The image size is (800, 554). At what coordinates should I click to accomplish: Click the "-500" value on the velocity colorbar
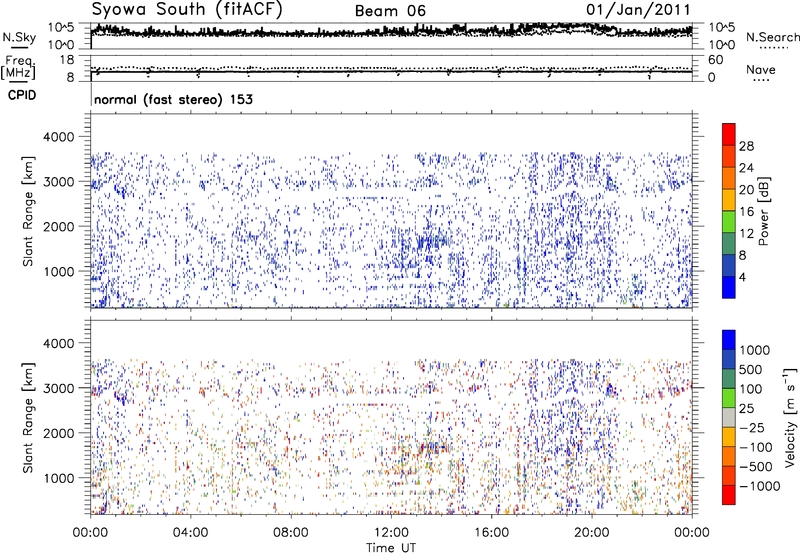pyautogui.click(x=756, y=467)
